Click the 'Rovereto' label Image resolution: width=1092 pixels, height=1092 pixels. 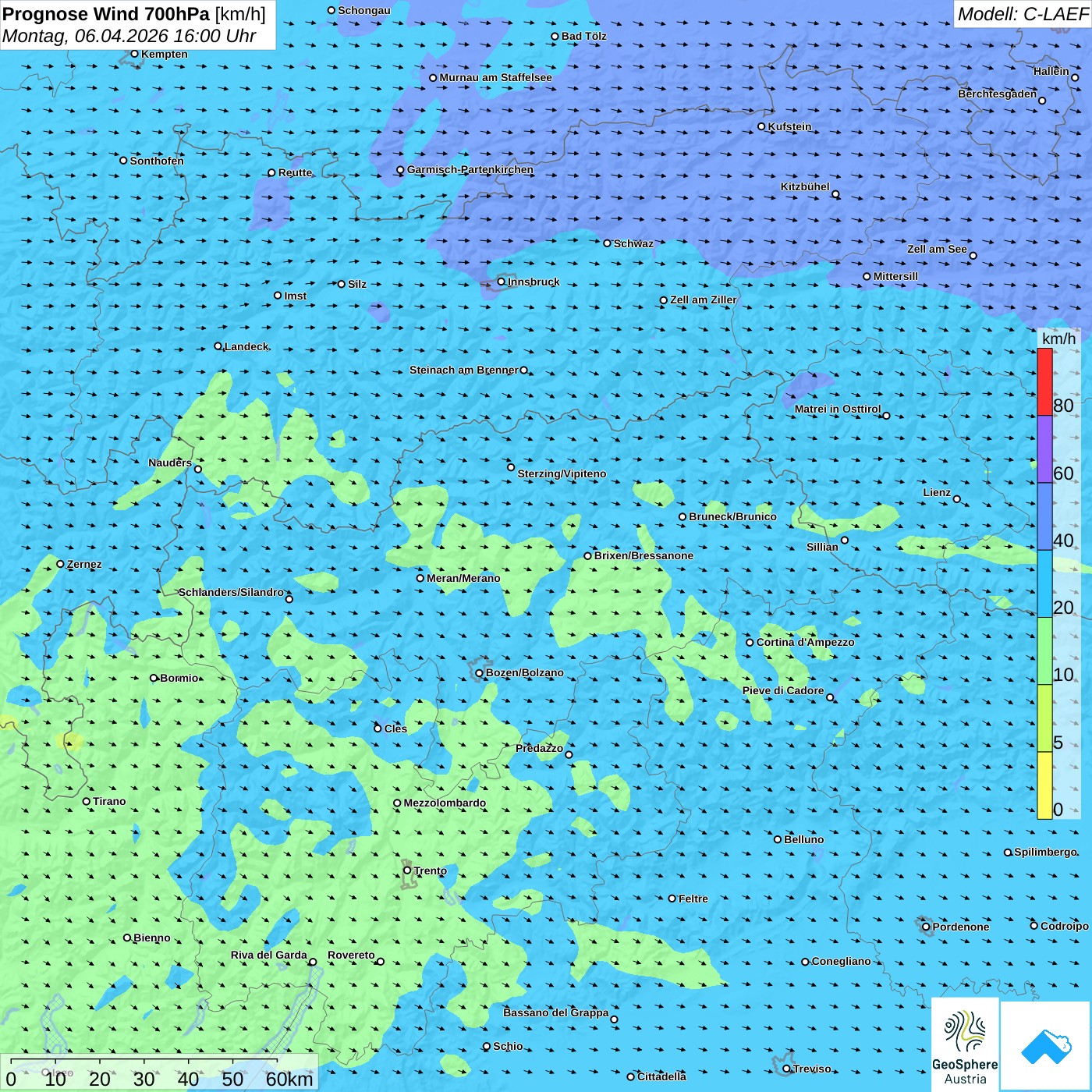click(351, 955)
